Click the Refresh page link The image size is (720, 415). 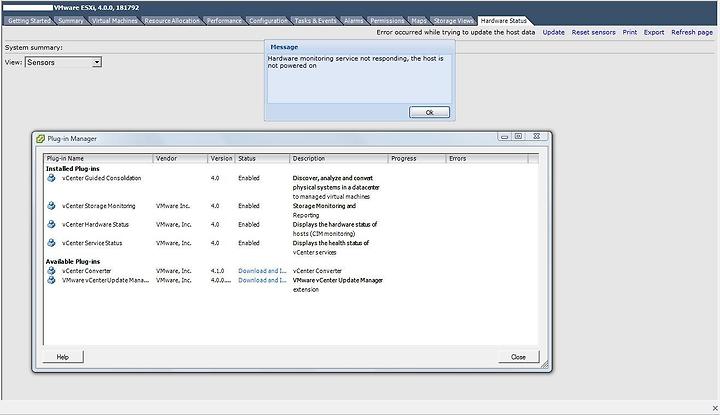point(692,32)
